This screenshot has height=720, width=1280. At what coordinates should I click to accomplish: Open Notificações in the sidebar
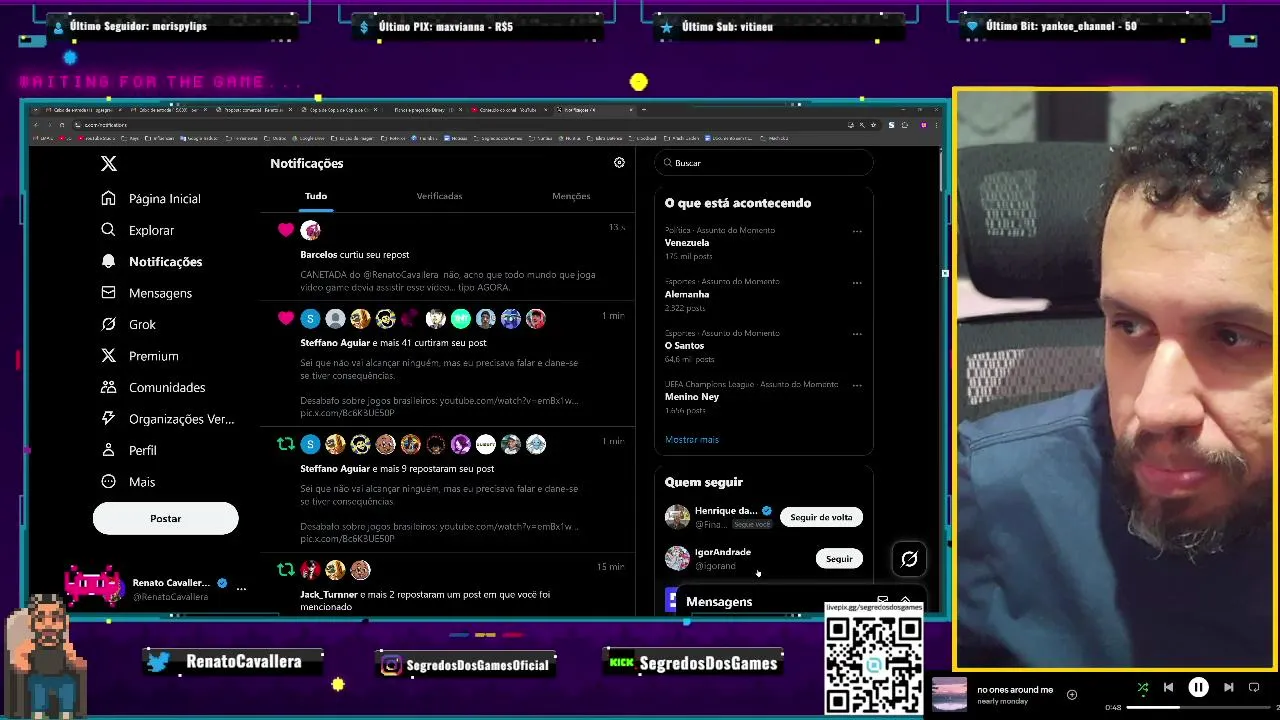click(x=152, y=262)
